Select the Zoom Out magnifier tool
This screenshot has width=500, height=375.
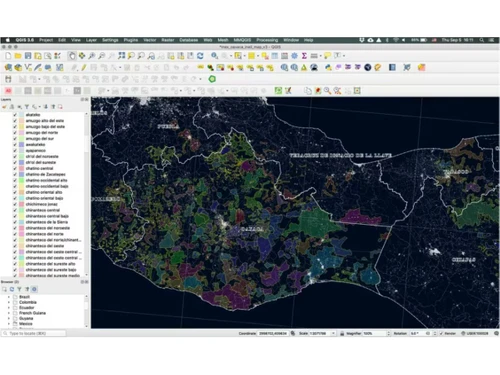(102, 56)
